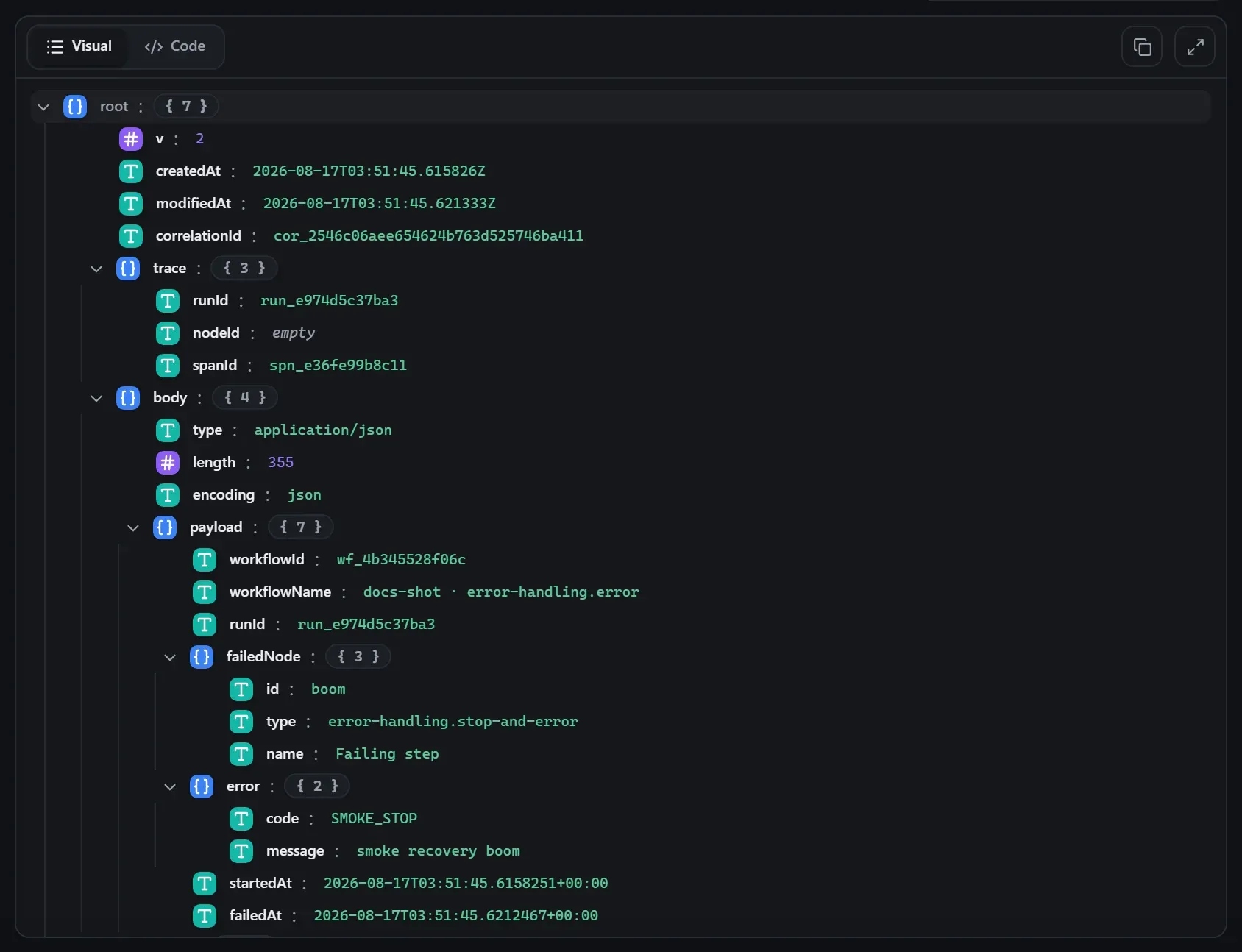The width and height of the screenshot is (1242, 952).
Task: Click the SMOKE_STOP code value
Action: click(x=374, y=819)
